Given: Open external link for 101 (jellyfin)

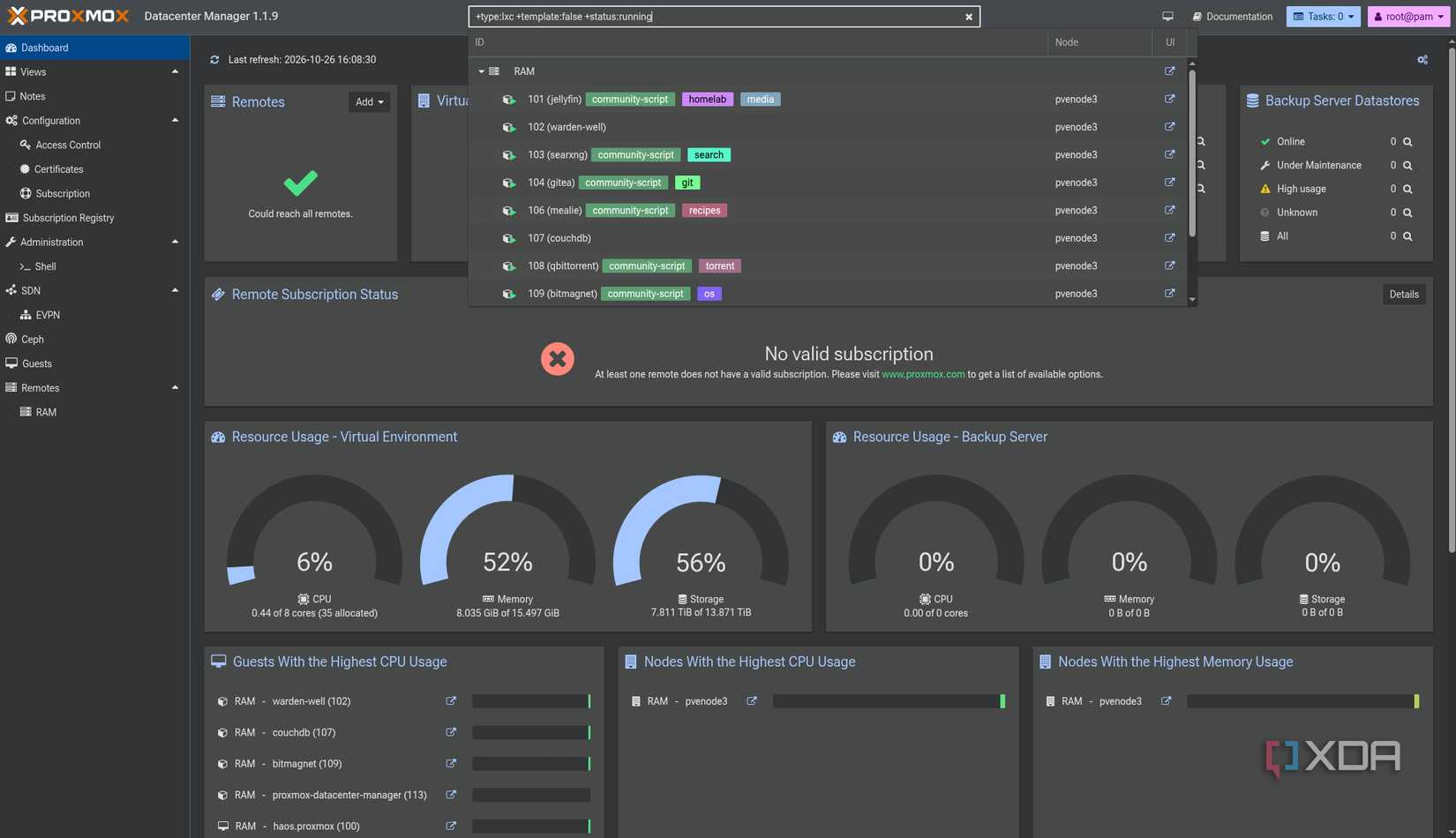Looking at the screenshot, I should pyautogui.click(x=1169, y=99).
